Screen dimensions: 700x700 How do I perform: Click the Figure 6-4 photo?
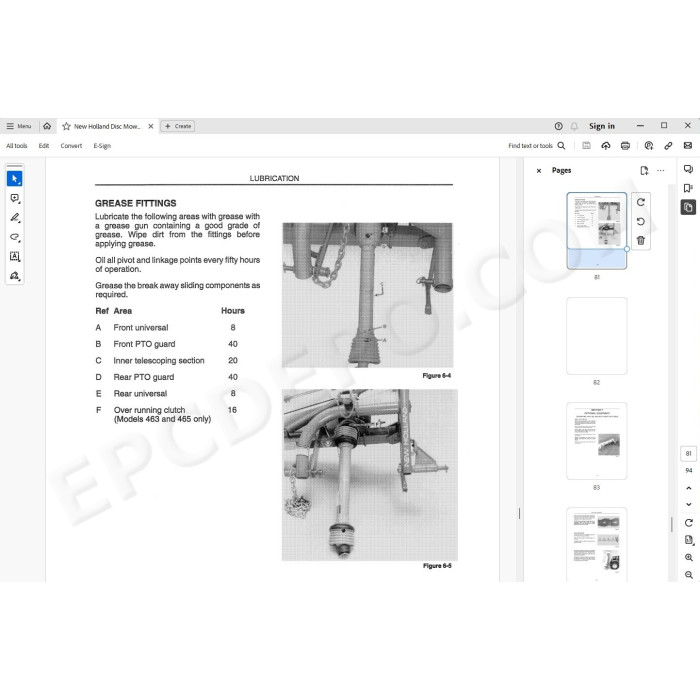[367, 295]
